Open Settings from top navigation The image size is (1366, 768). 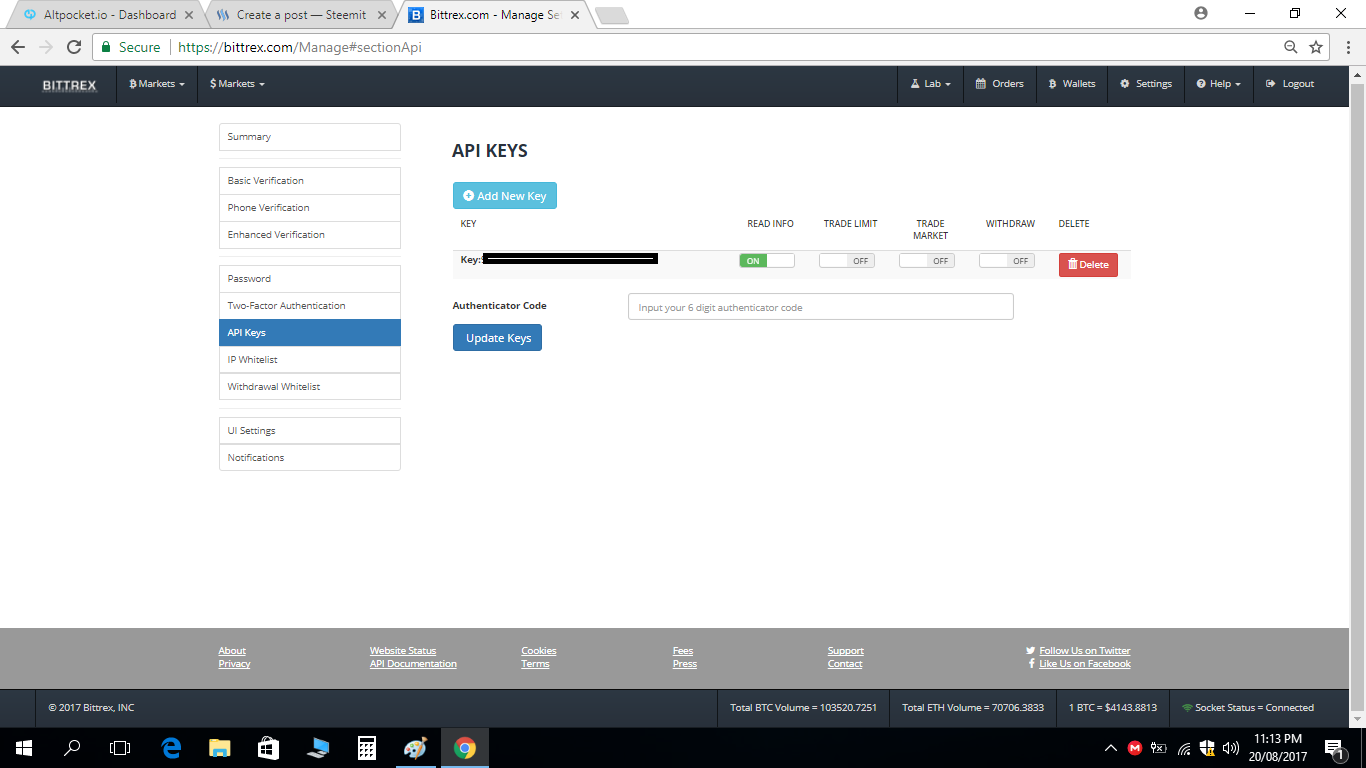pyautogui.click(x=1146, y=84)
